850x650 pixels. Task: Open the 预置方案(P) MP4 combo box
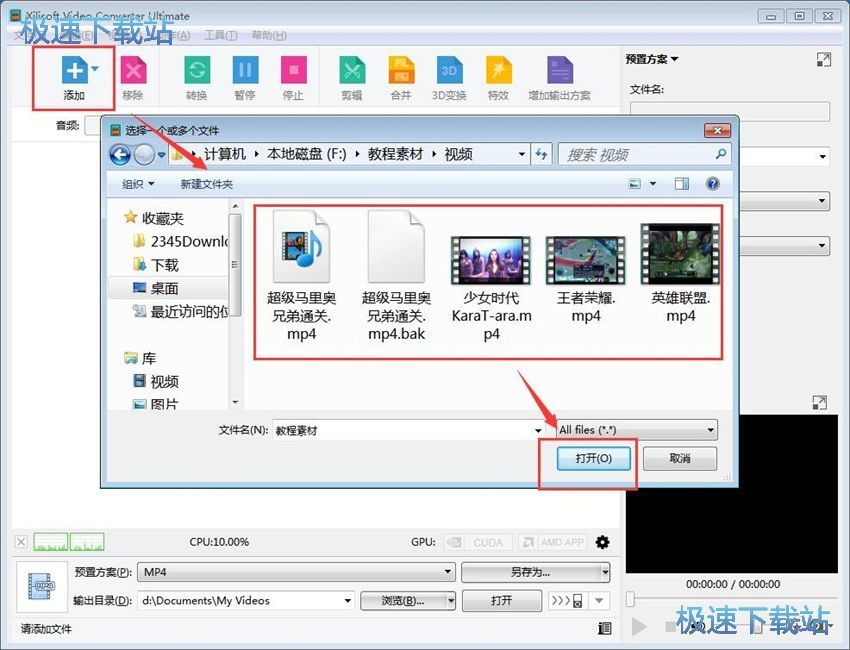296,572
